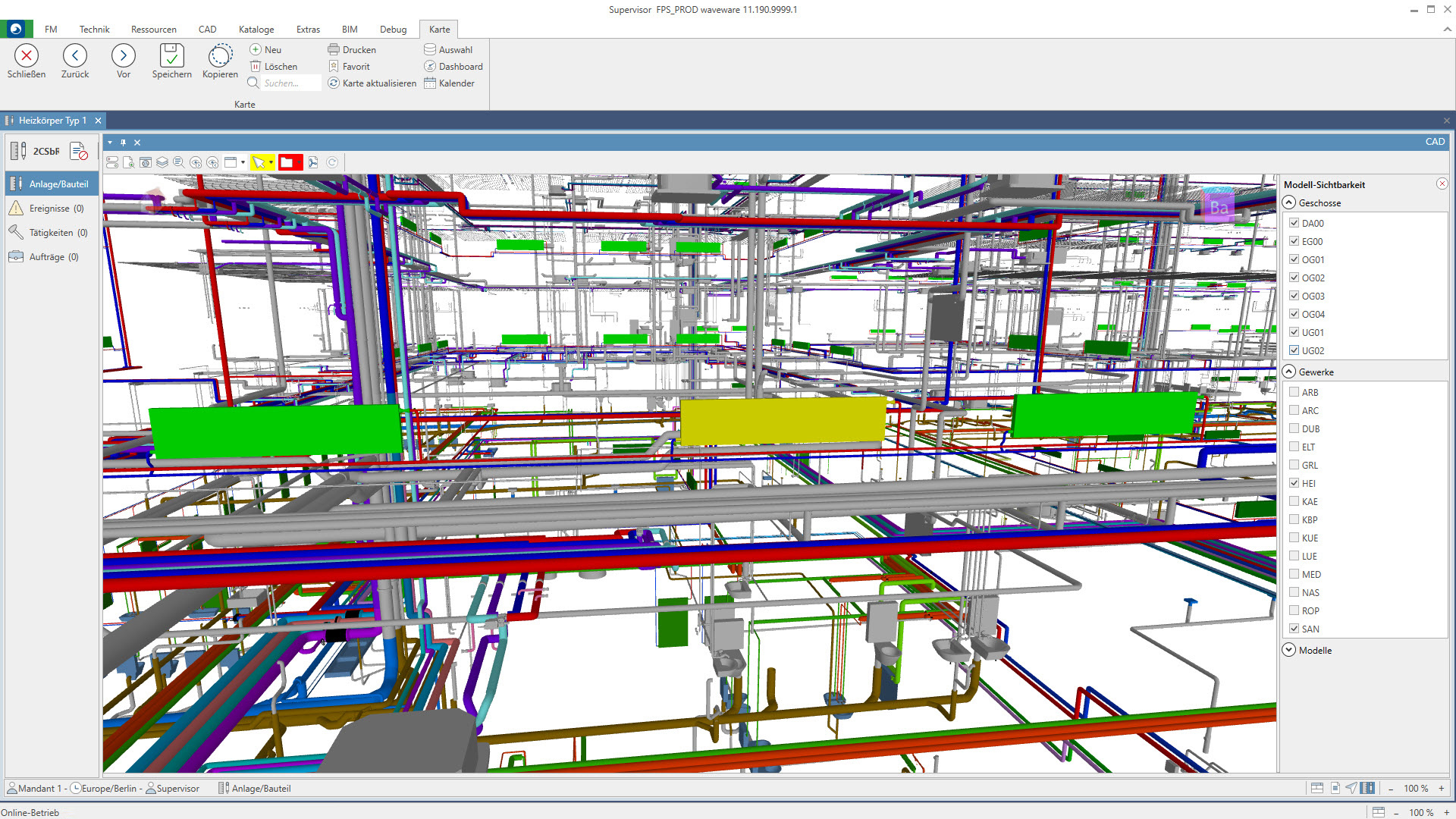Screen dimensions: 1456x819
Task: Open the BIM ribbon tab
Action: click(350, 30)
